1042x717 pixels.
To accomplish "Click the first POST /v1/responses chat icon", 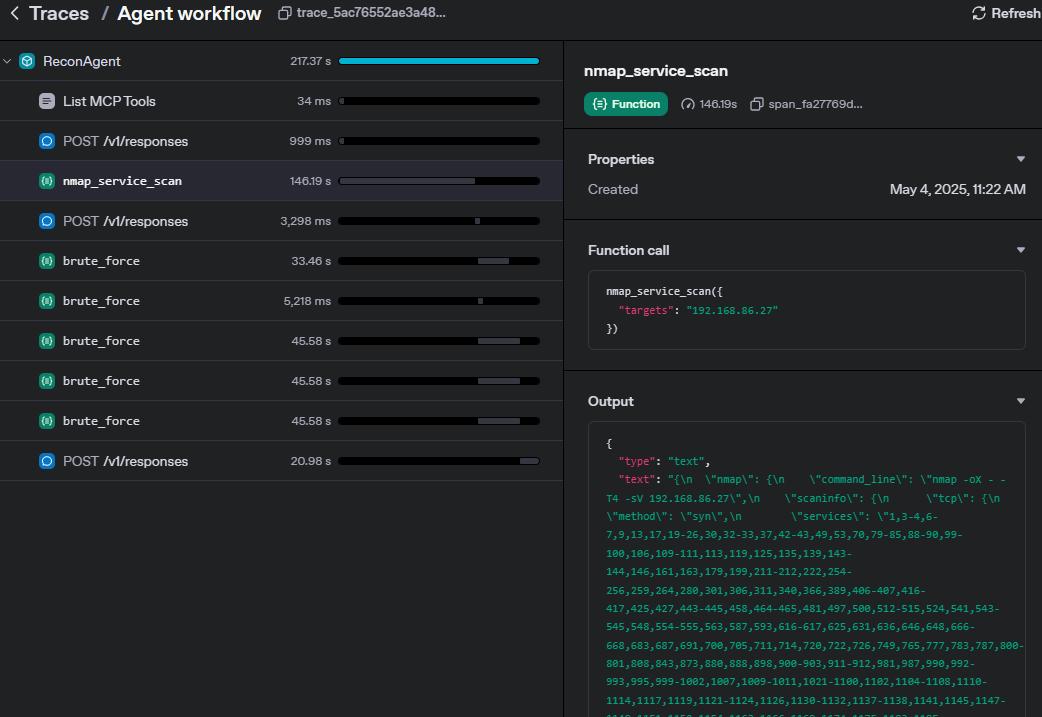I will (47, 141).
